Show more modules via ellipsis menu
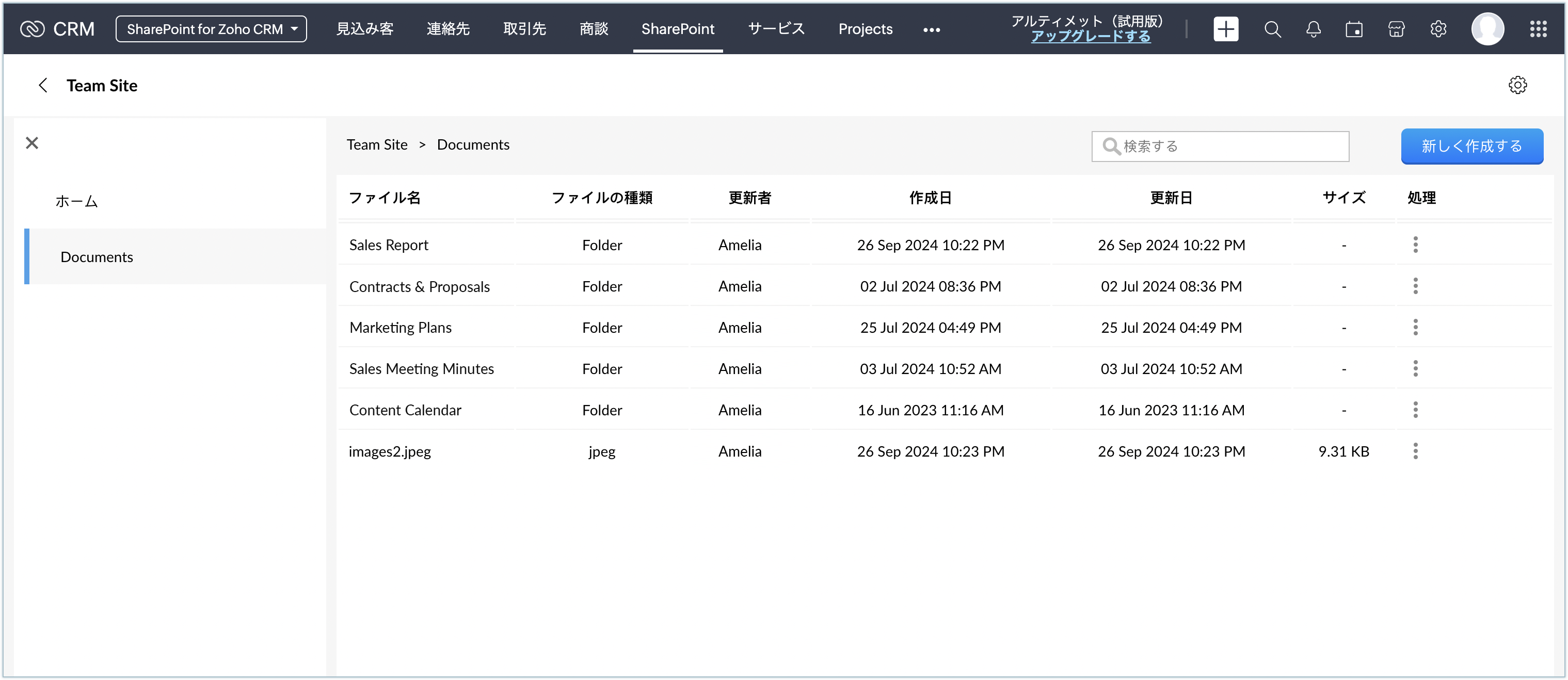 click(931, 30)
